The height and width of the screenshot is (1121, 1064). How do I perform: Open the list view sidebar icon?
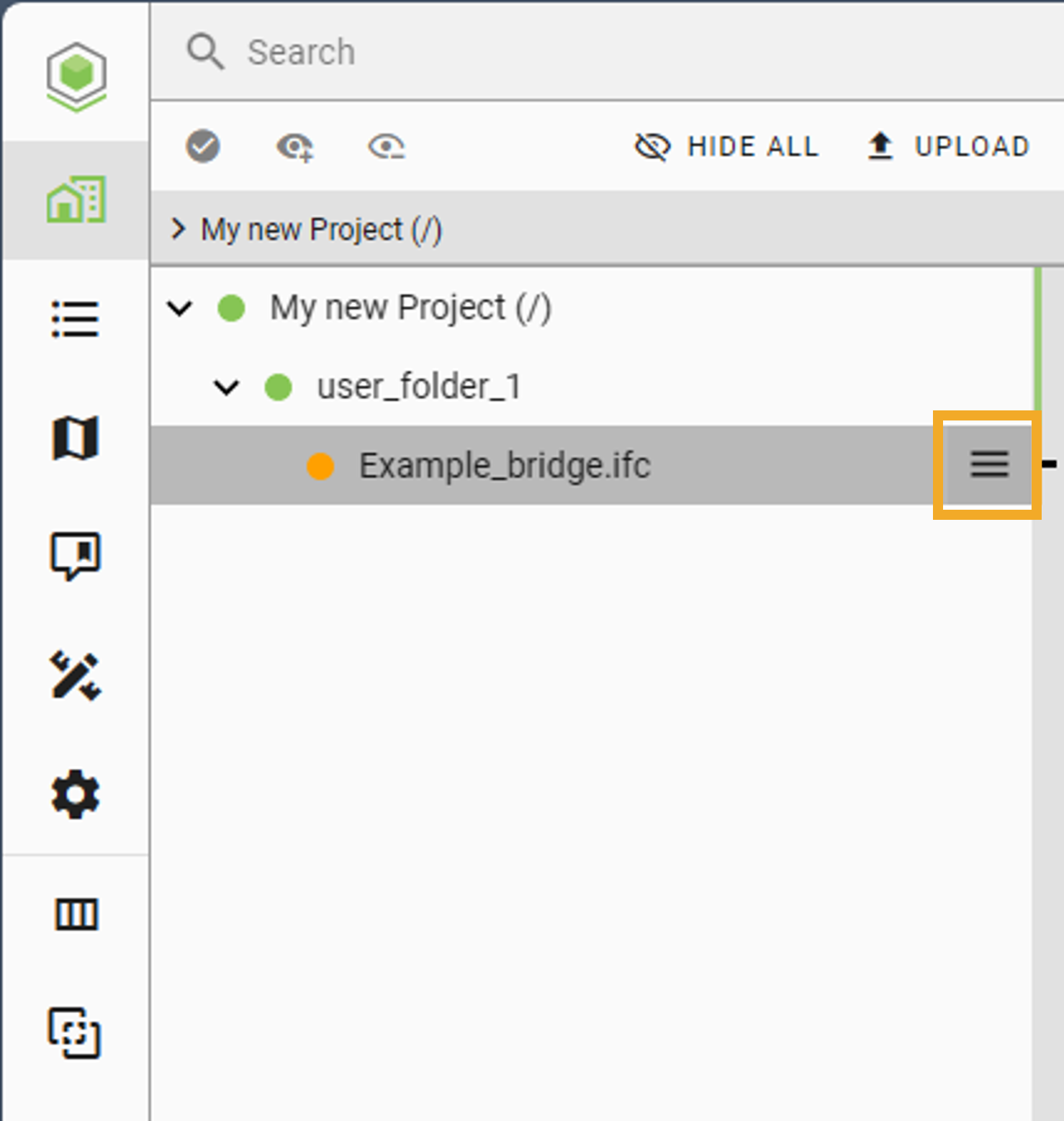pyautogui.click(x=76, y=319)
